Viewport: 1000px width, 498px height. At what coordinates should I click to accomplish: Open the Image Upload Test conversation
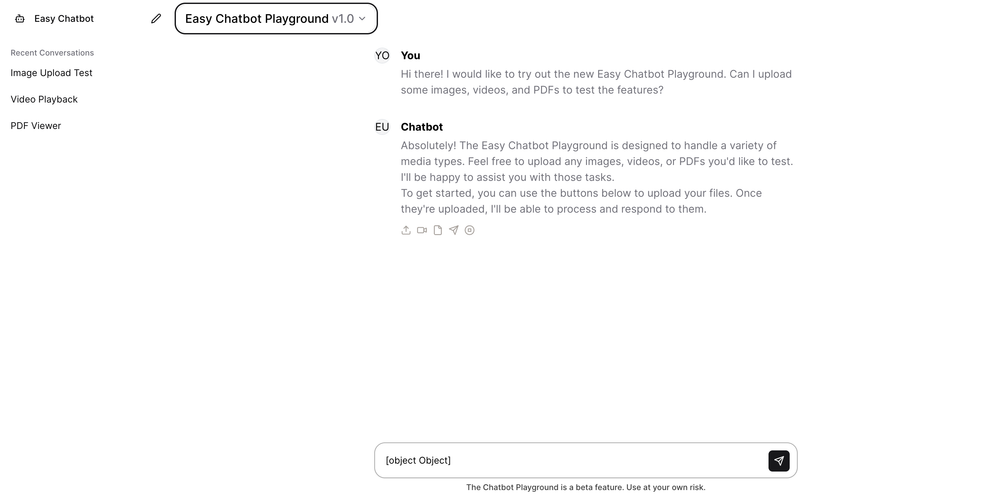point(52,73)
